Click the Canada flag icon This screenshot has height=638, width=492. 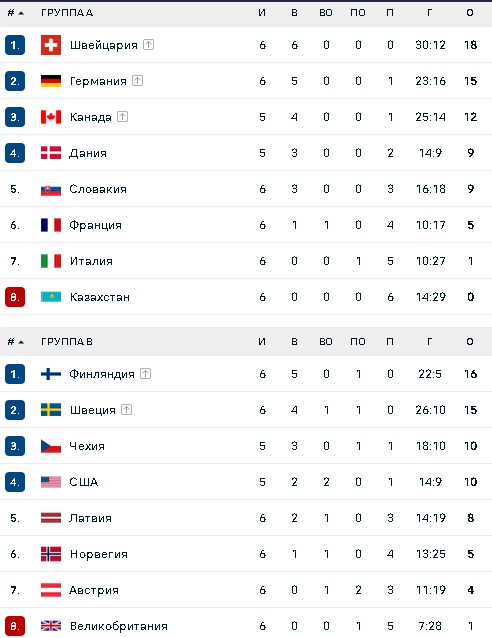[51, 117]
